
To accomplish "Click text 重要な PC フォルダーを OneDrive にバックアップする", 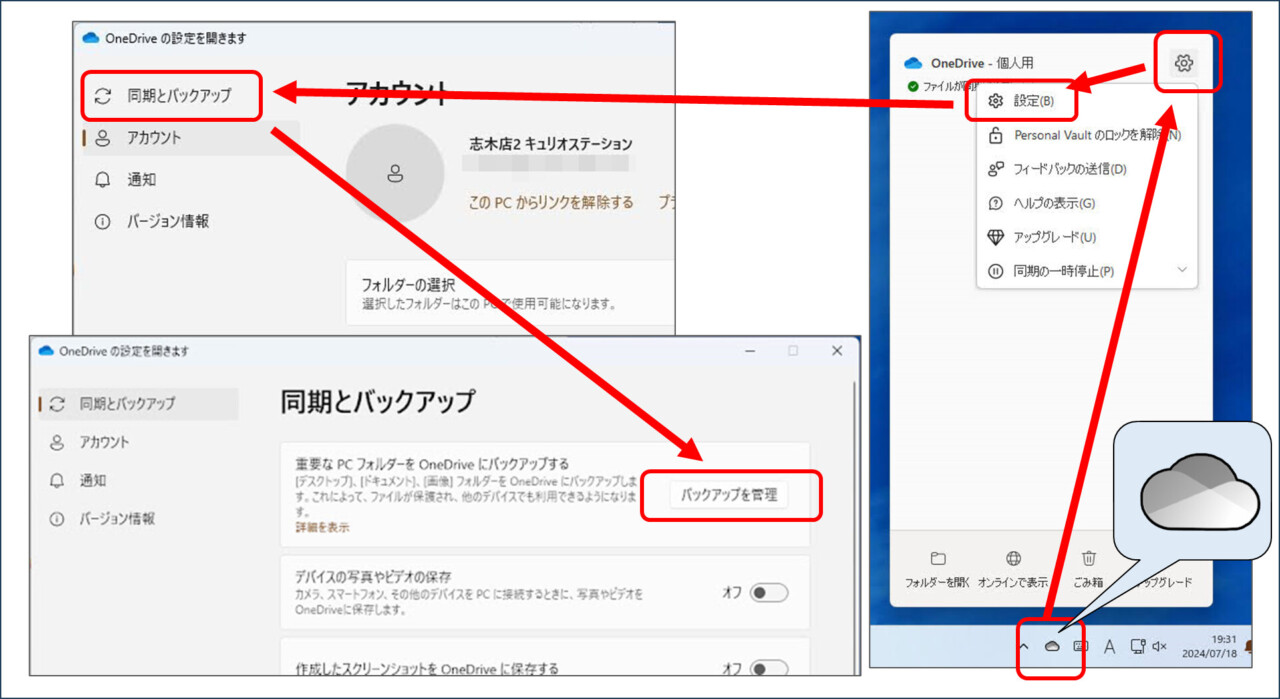I will [x=432, y=464].
